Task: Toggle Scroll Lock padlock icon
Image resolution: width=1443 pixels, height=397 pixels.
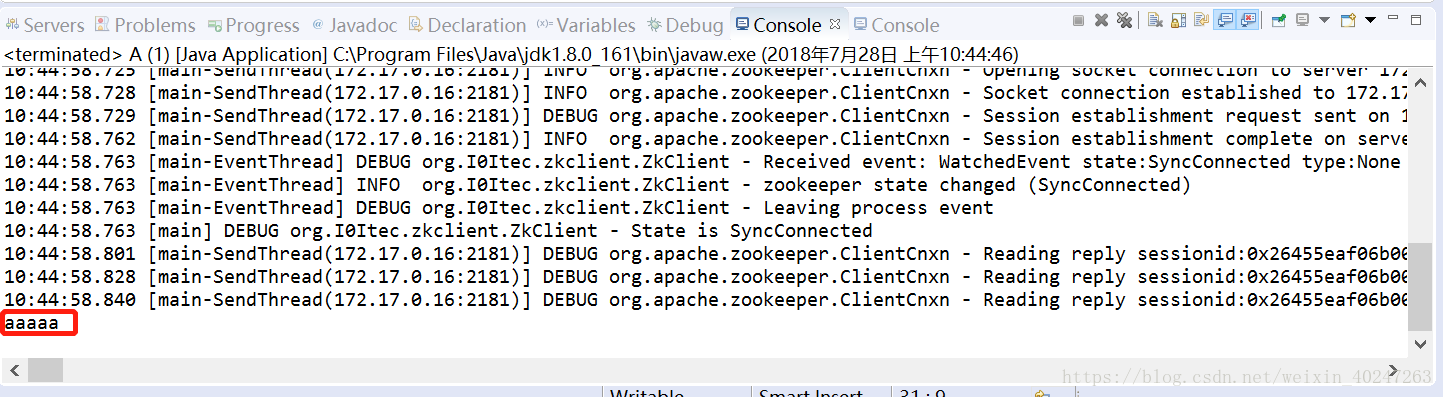Action: (x=1178, y=20)
